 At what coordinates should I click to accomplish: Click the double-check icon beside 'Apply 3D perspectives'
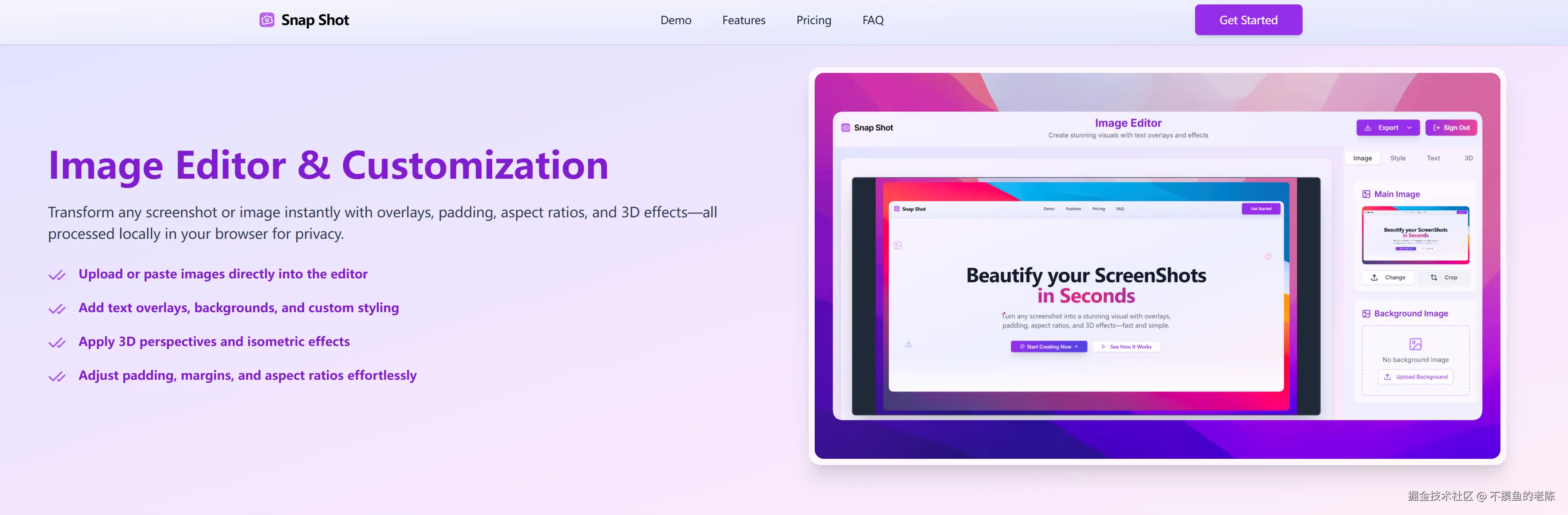[x=57, y=343]
